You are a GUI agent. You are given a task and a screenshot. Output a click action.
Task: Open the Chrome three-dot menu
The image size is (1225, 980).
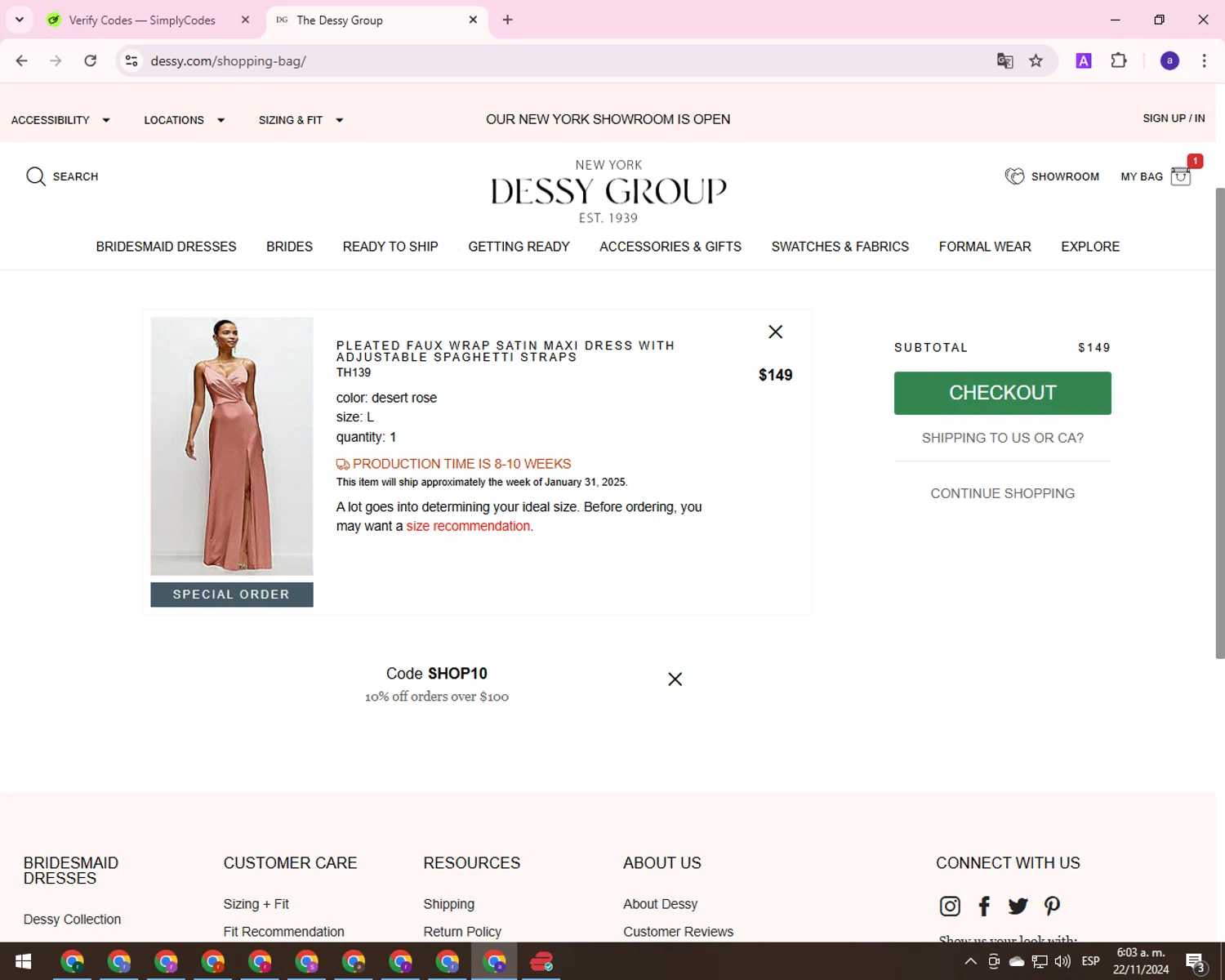click(x=1204, y=60)
